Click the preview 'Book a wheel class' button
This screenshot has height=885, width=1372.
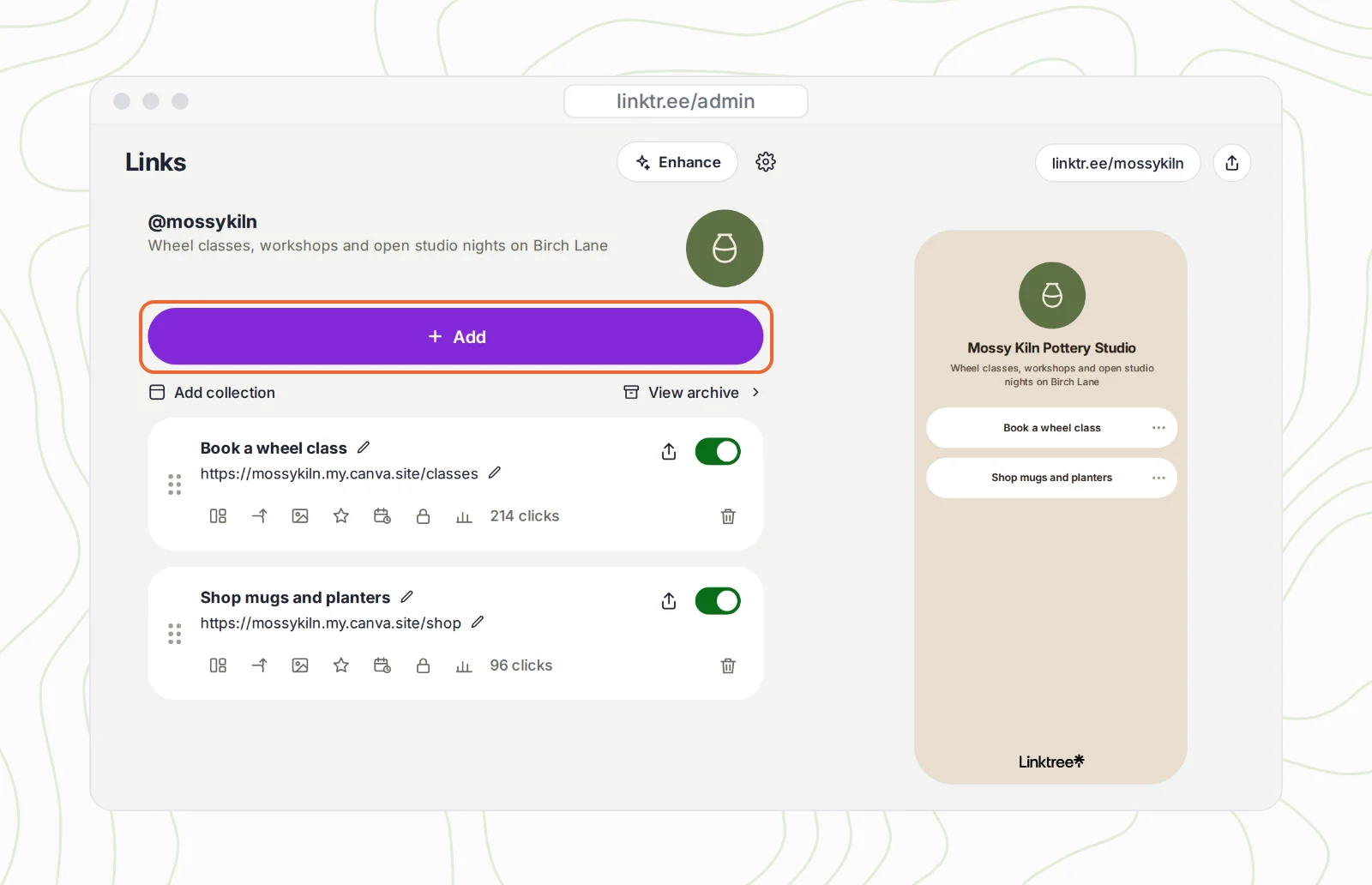tap(1051, 428)
